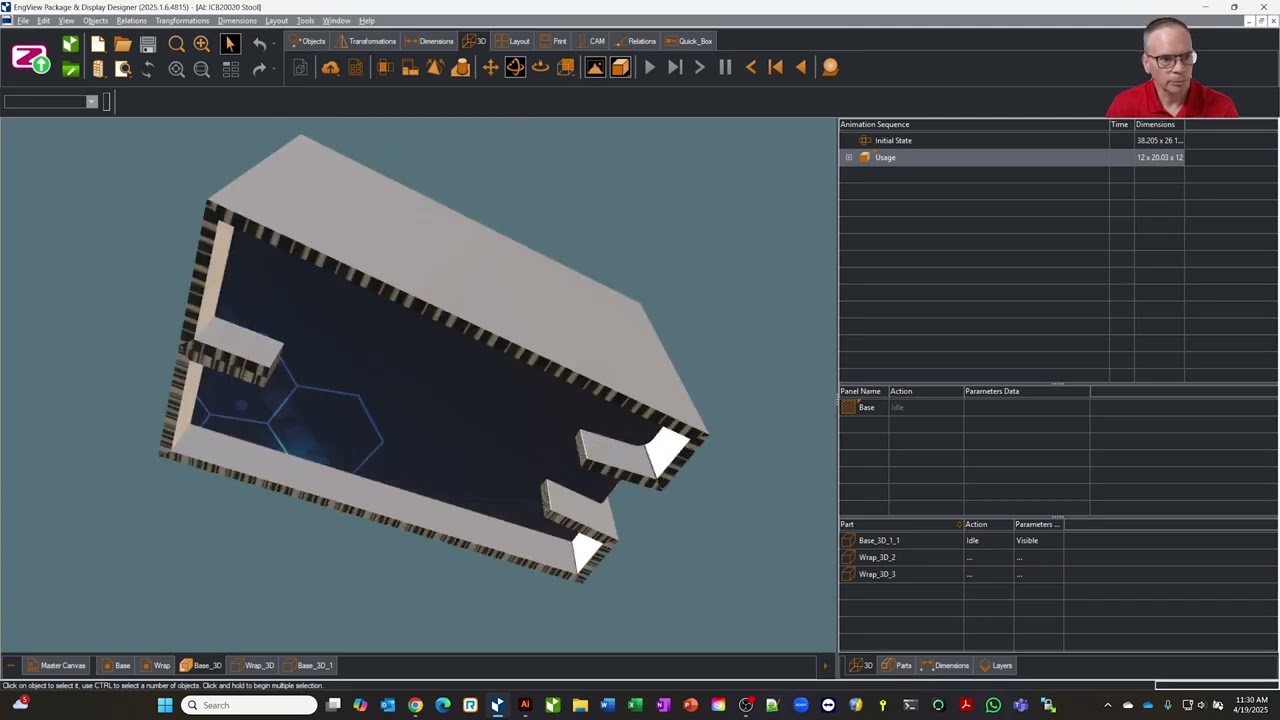This screenshot has width=1280, height=720.
Task: Open Adobe Illustrator from the taskbar
Action: pos(525,706)
